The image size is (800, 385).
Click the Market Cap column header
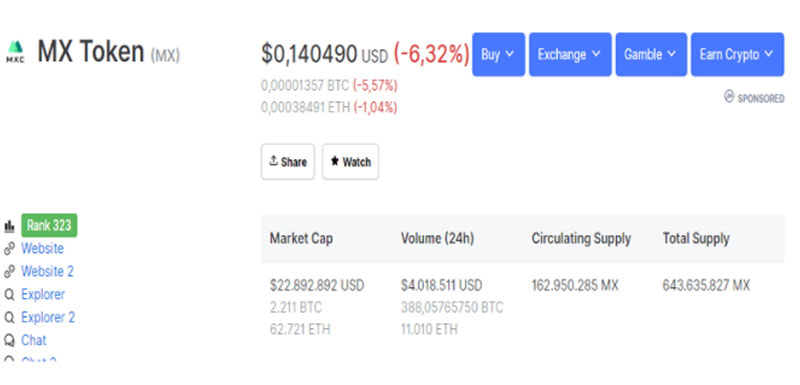(302, 238)
